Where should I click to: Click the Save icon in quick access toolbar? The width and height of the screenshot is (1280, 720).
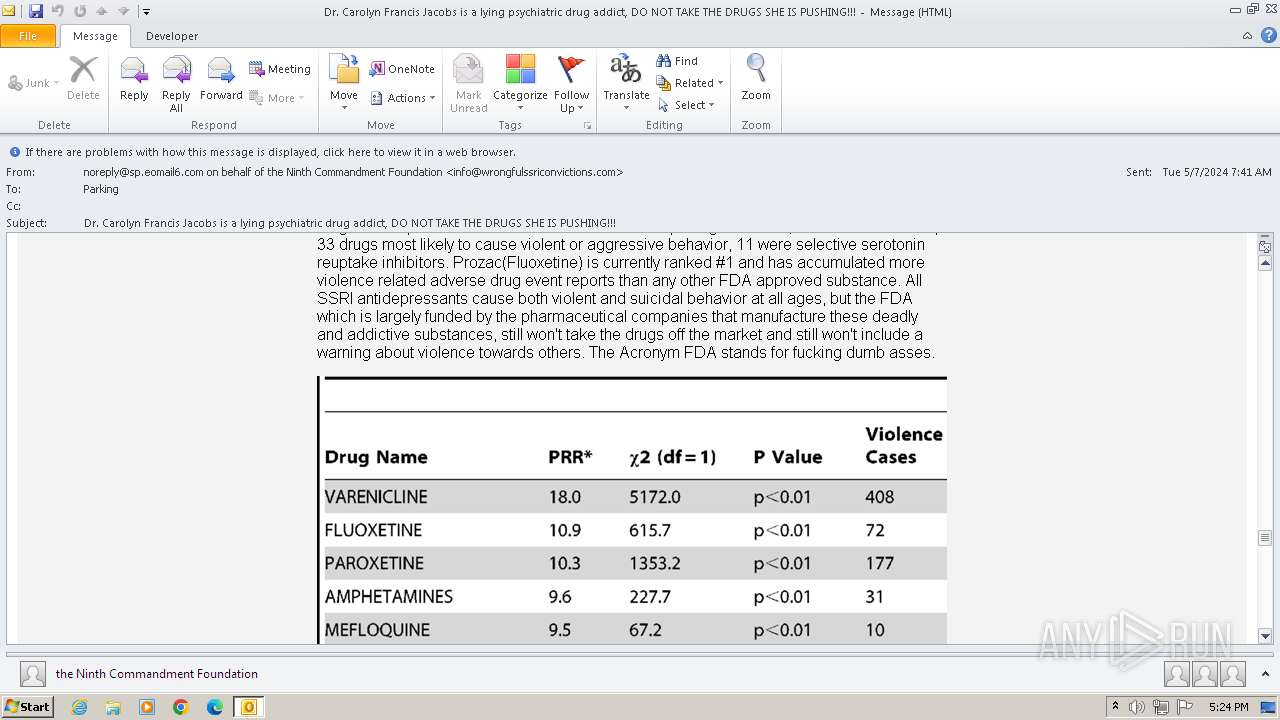(36, 11)
